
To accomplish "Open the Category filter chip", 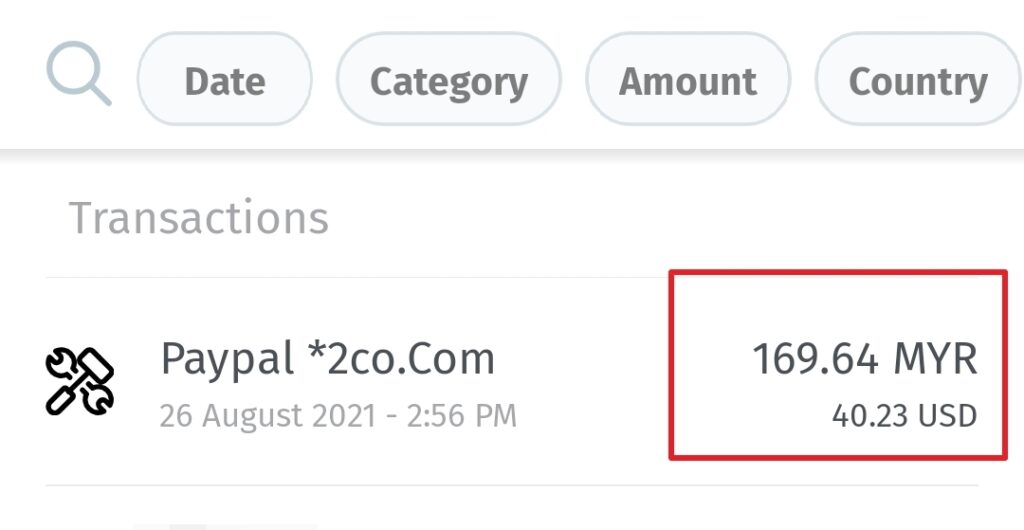I will click(449, 79).
